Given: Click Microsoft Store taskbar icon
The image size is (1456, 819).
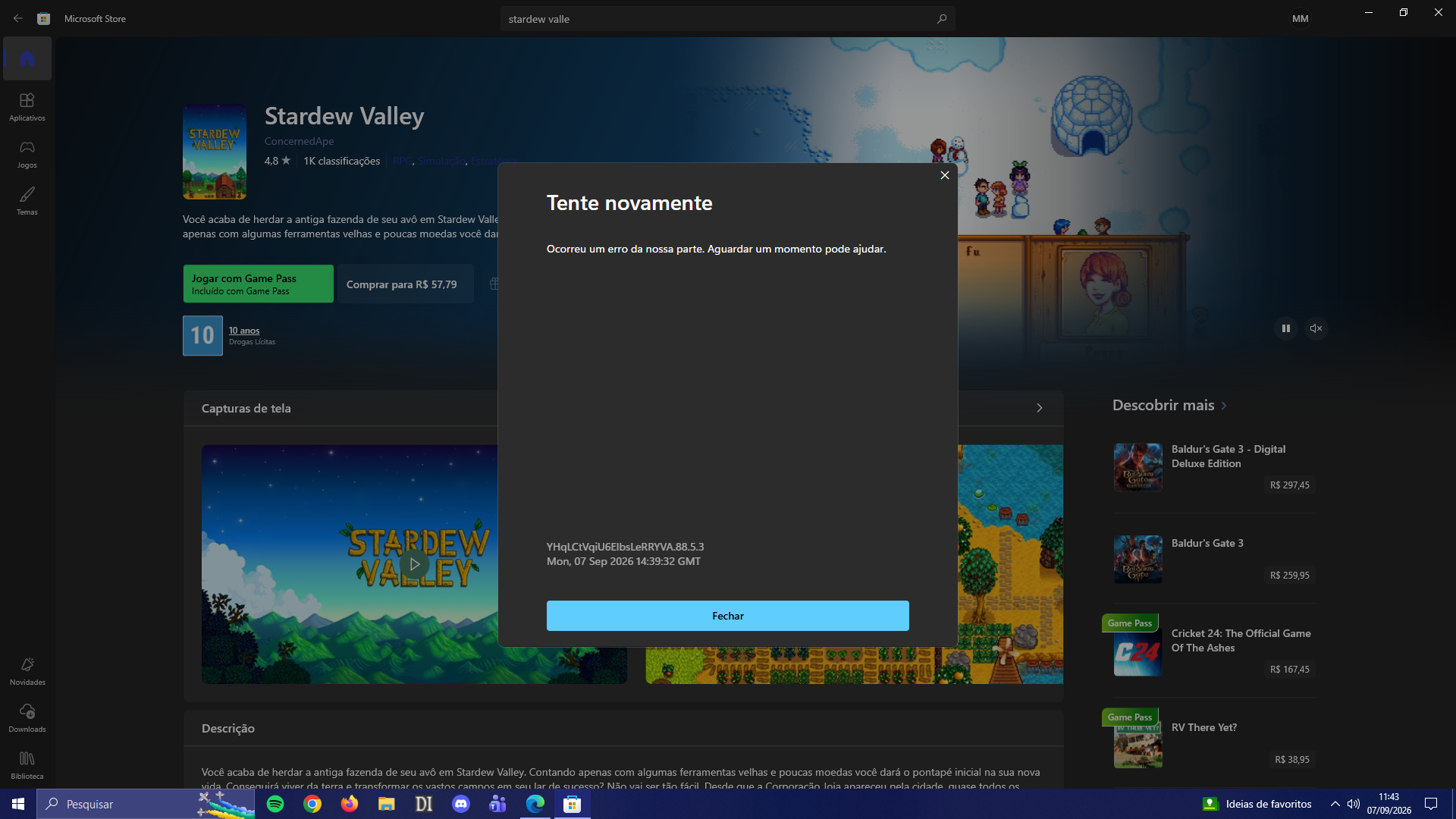Looking at the screenshot, I should 573,804.
